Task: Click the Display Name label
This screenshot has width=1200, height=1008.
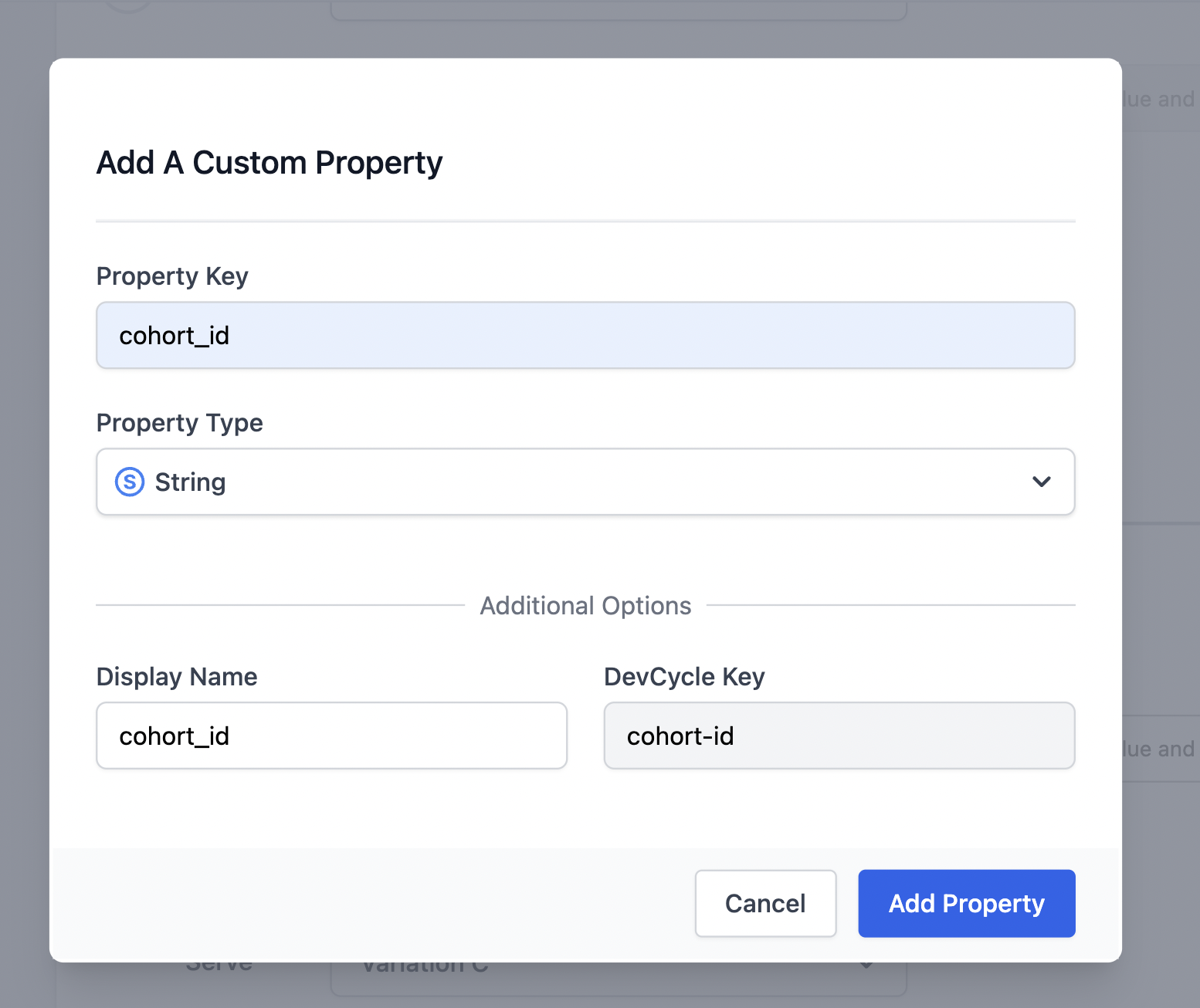Action: (176, 676)
